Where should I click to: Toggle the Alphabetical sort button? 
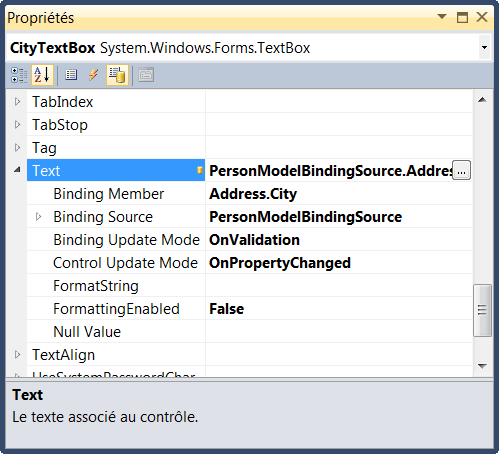point(42,75)
